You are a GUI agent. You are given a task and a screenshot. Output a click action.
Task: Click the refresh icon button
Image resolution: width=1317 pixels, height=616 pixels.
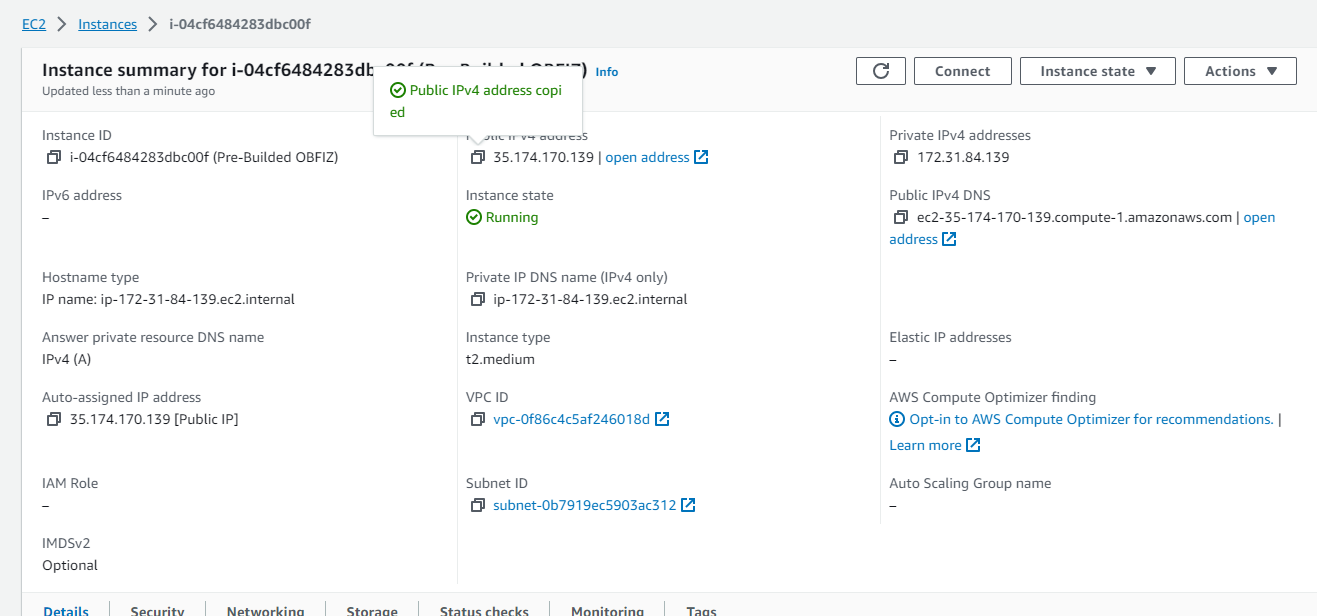(x=881, y=71)
